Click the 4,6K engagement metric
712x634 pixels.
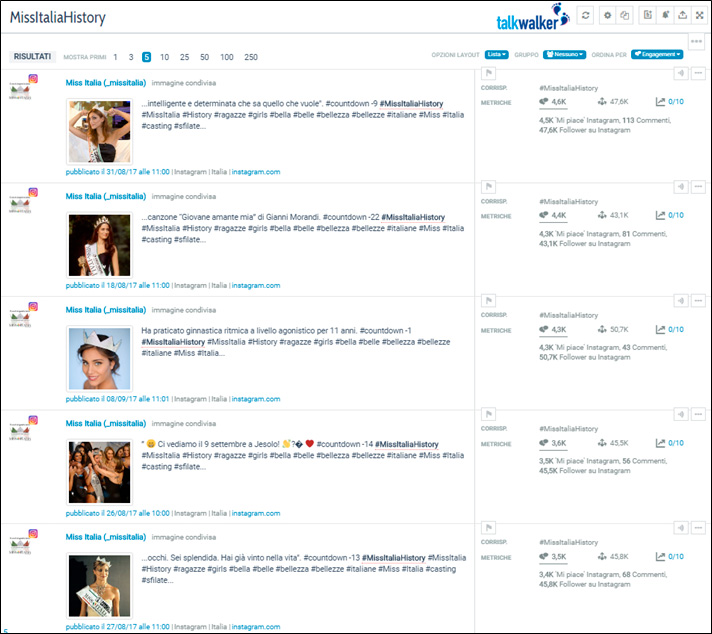pyautogui.click(x=553, y=102)
